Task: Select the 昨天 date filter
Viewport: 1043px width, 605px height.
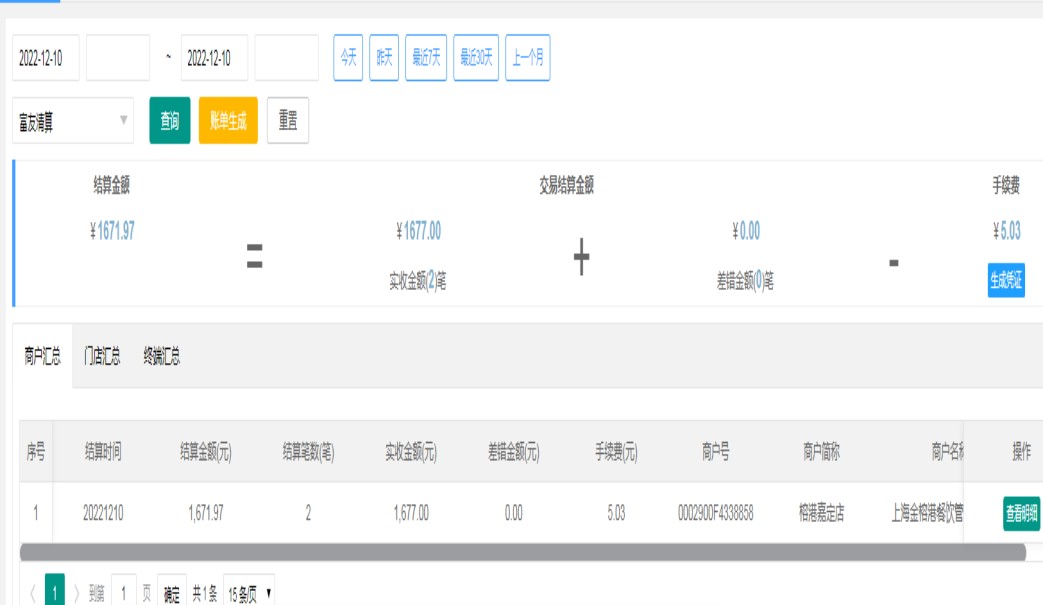Action: pyautogui.click(x=383, y=58)
